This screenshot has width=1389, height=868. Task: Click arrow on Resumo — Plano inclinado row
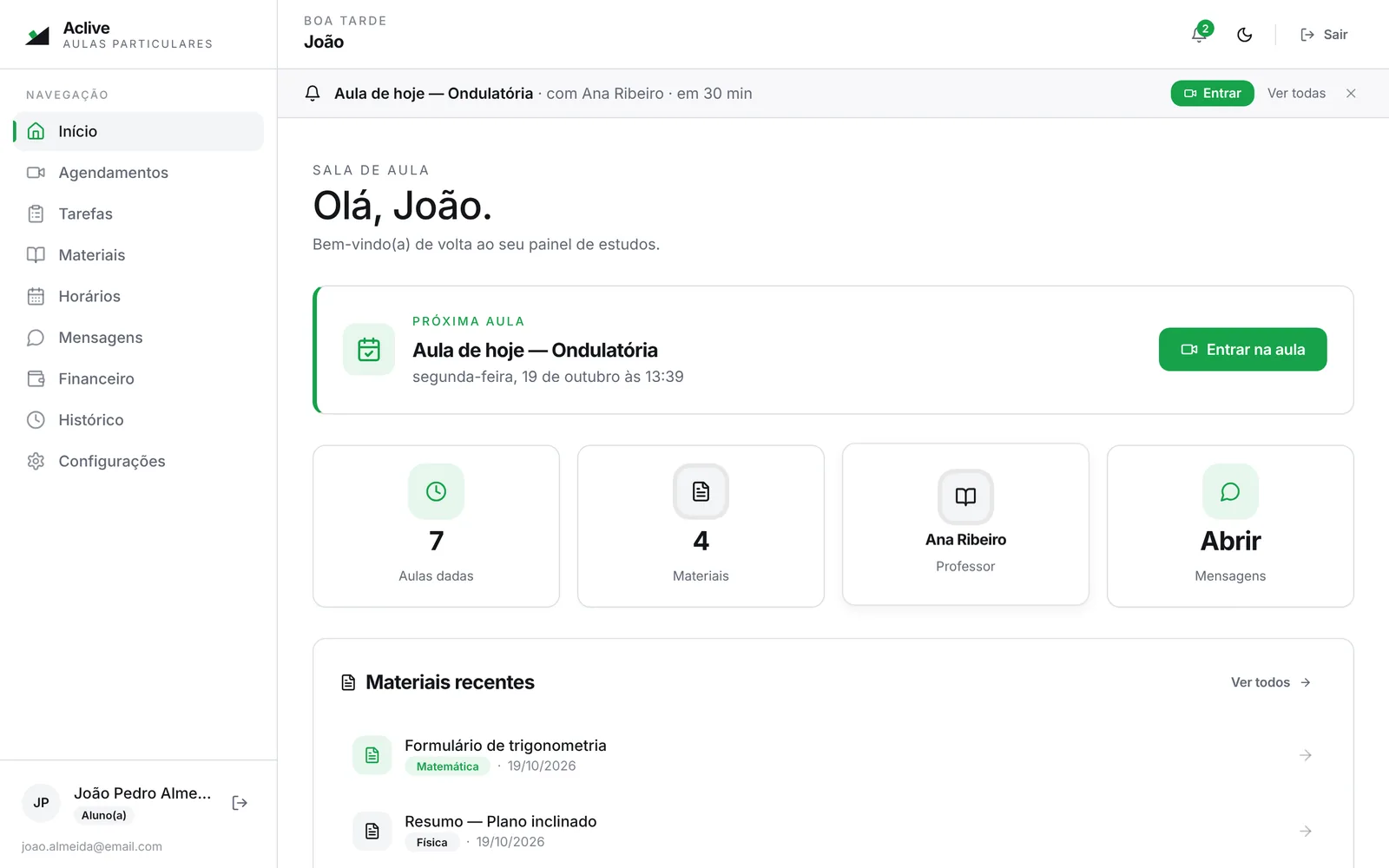click(x=1306, y=831)
